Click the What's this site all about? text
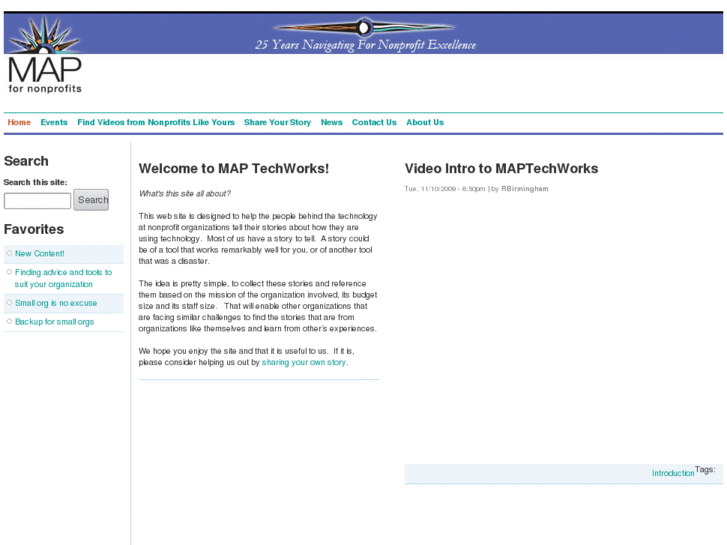 pyautogui.click(x=185, y=194)
